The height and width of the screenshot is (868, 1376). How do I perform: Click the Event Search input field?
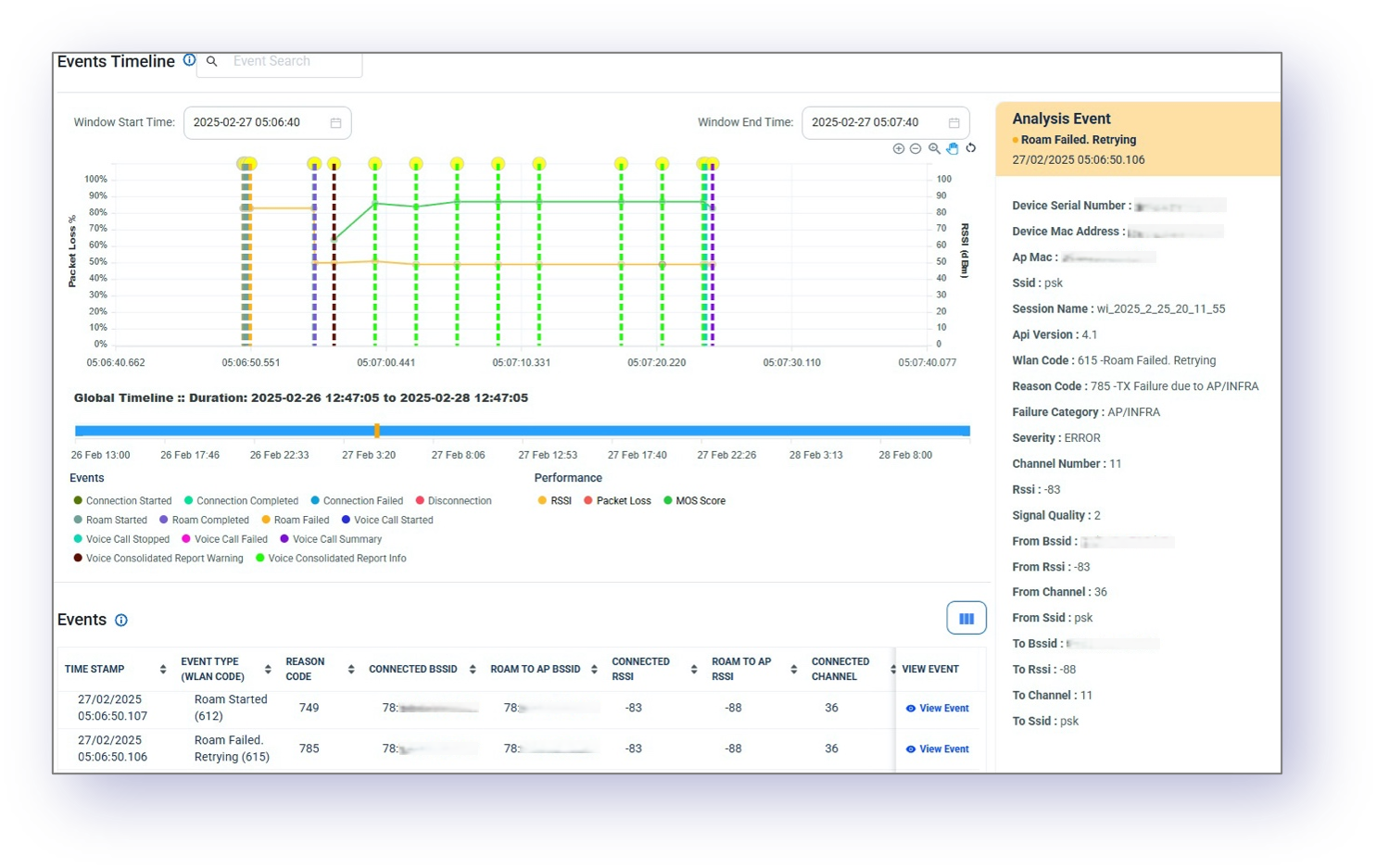pyautogui.click(x=289, y=61)
